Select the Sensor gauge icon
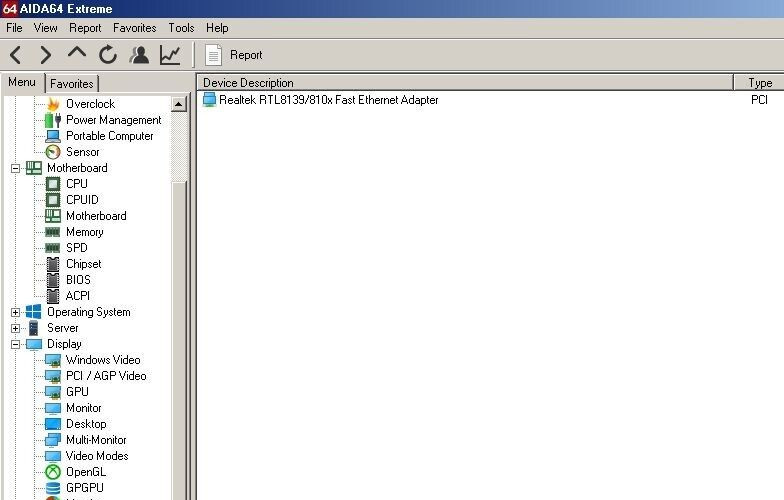 [53, 152]
